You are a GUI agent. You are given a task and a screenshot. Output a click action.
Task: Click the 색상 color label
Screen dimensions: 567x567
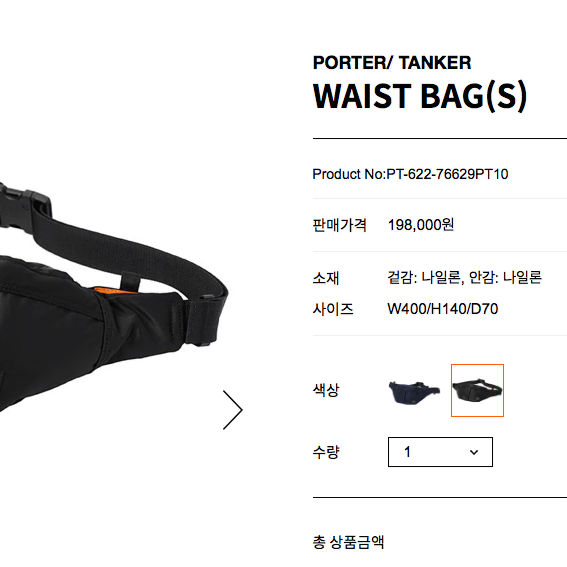326,390
